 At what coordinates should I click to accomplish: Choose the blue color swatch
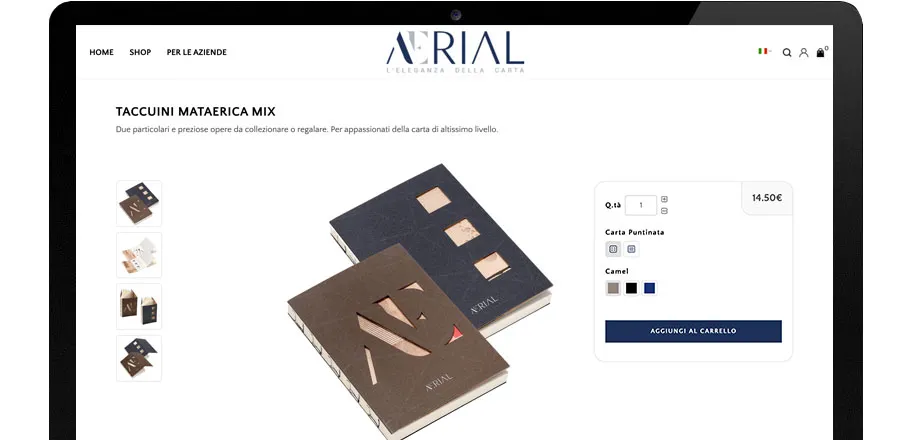pyautogui.click(x=649, y=288)
